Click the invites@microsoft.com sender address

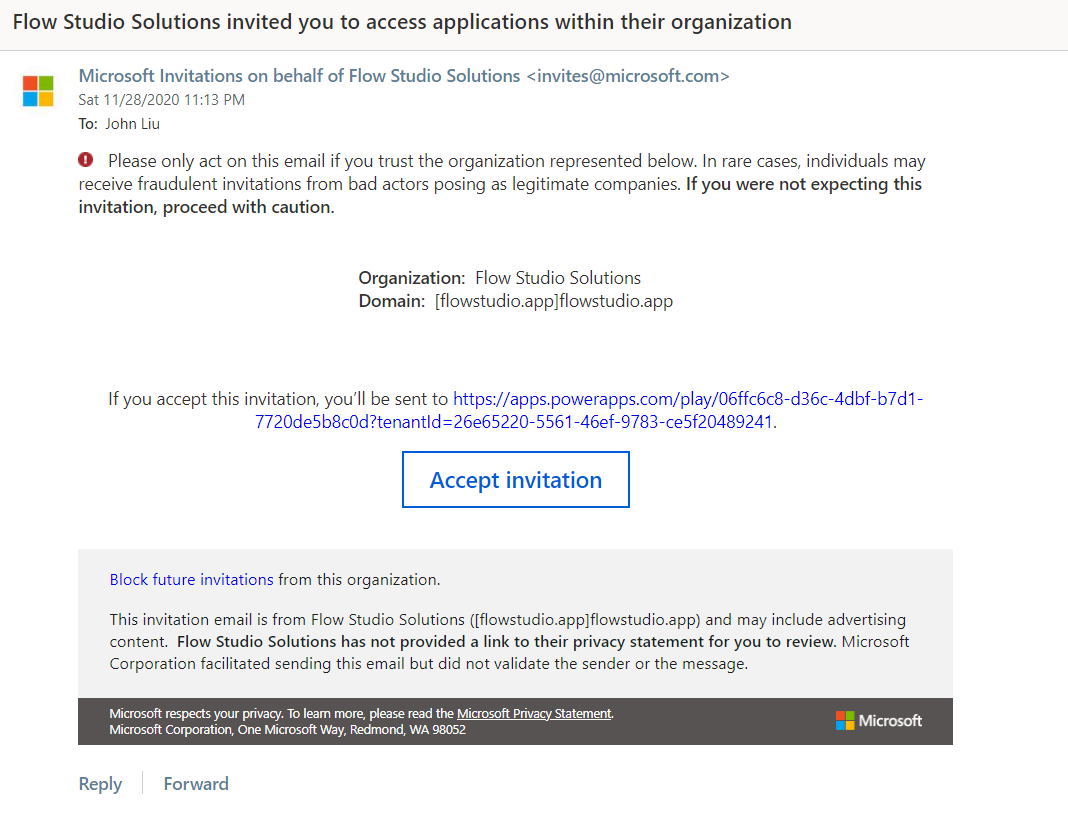[x=628, y=76]
